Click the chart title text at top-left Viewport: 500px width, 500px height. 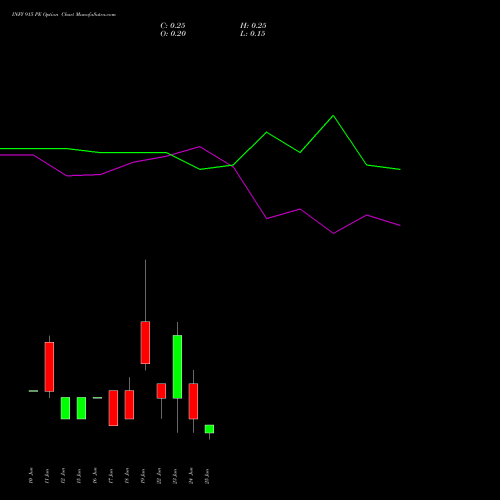click(x=64, y=15)
